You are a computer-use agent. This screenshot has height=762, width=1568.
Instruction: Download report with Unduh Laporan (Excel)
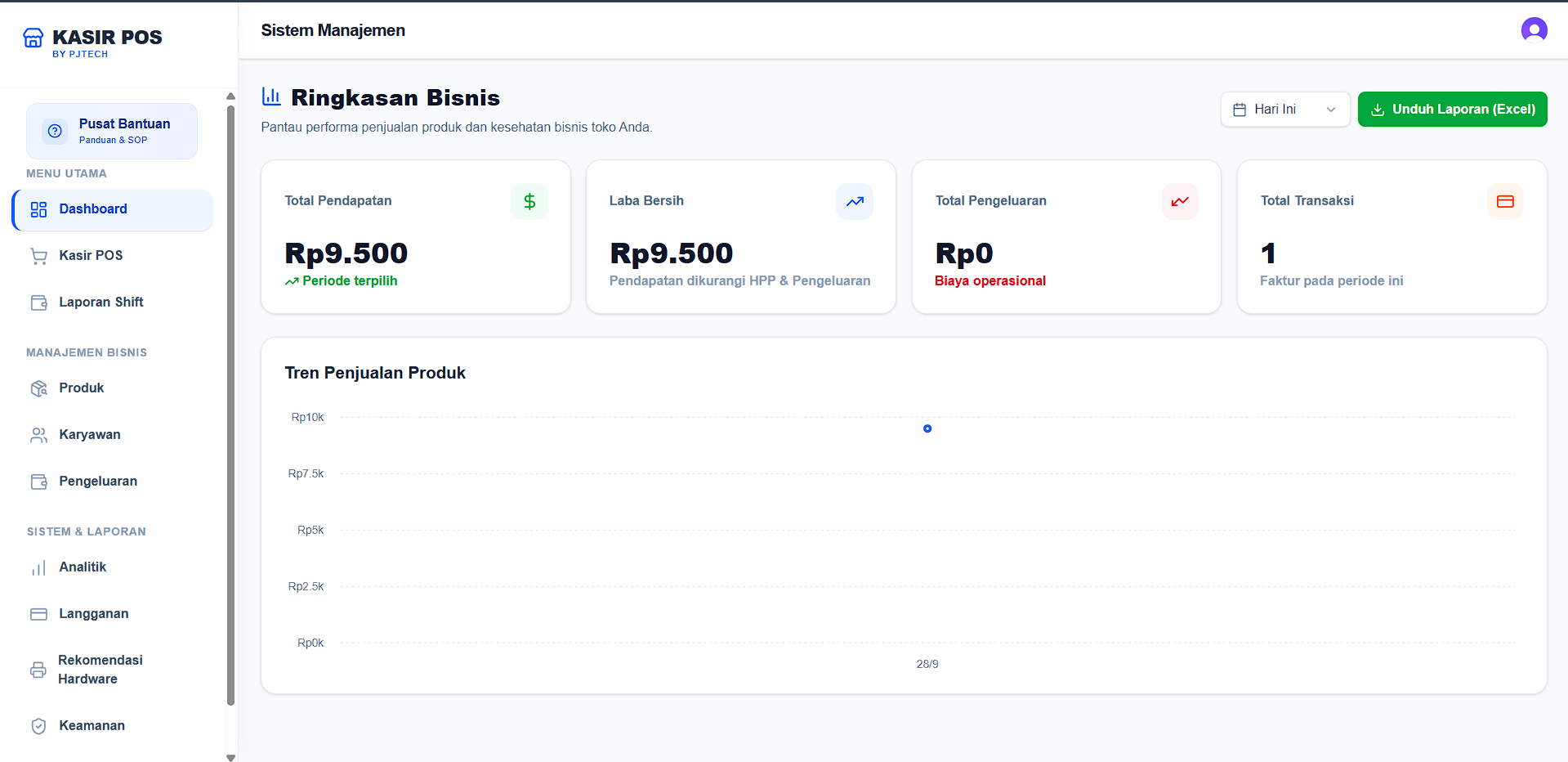[1452, 110]
